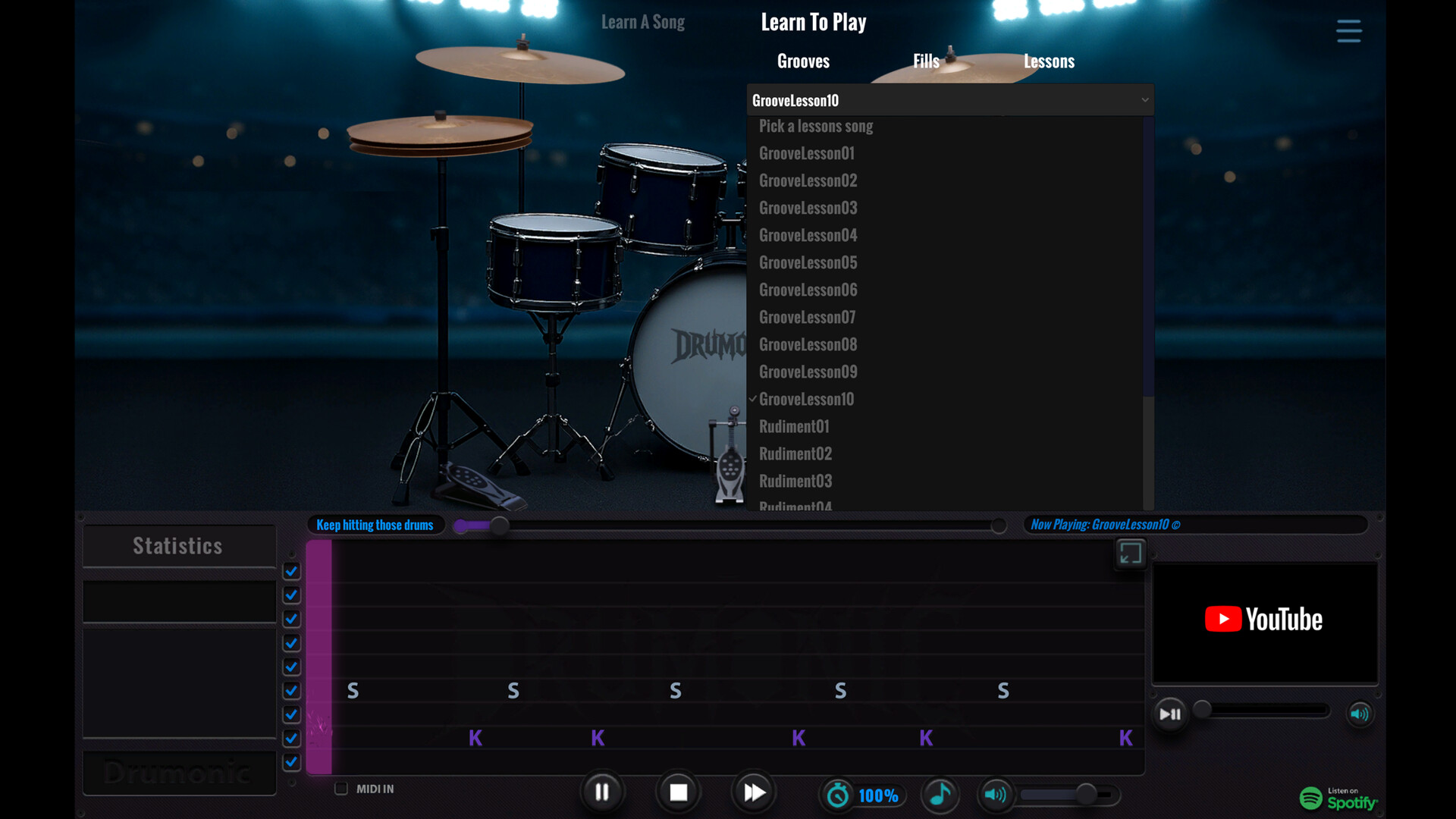Click the metronome tempo icon
Image resolution: width=1456 pixels, height=819 pixels.
838,795
